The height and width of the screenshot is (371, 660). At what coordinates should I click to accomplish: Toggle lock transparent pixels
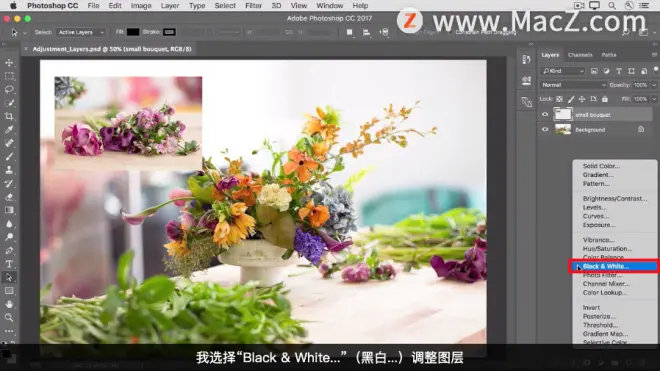559,99
